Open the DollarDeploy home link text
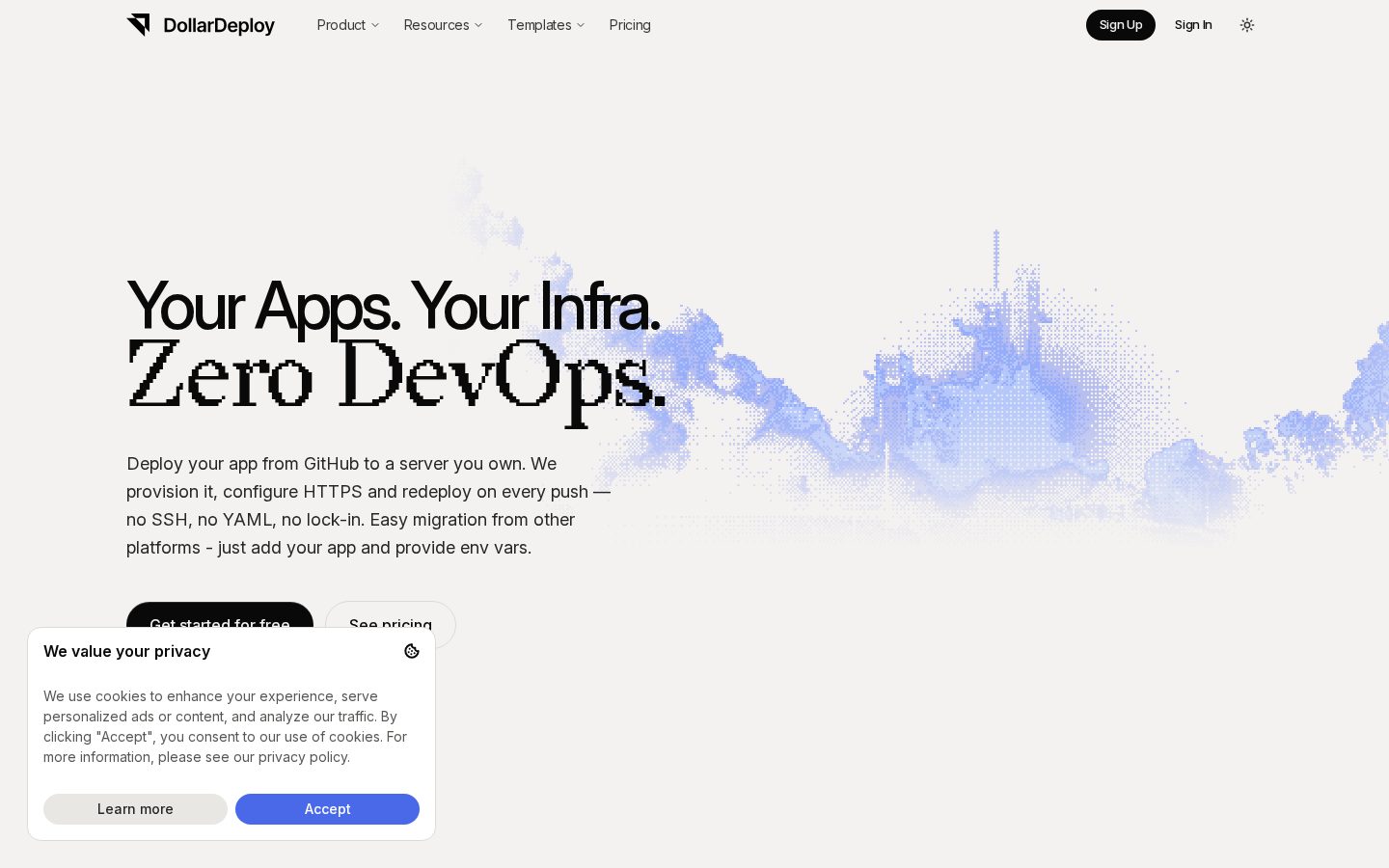This screenshot has height=868, width=1389. click(x=219, y=25)
